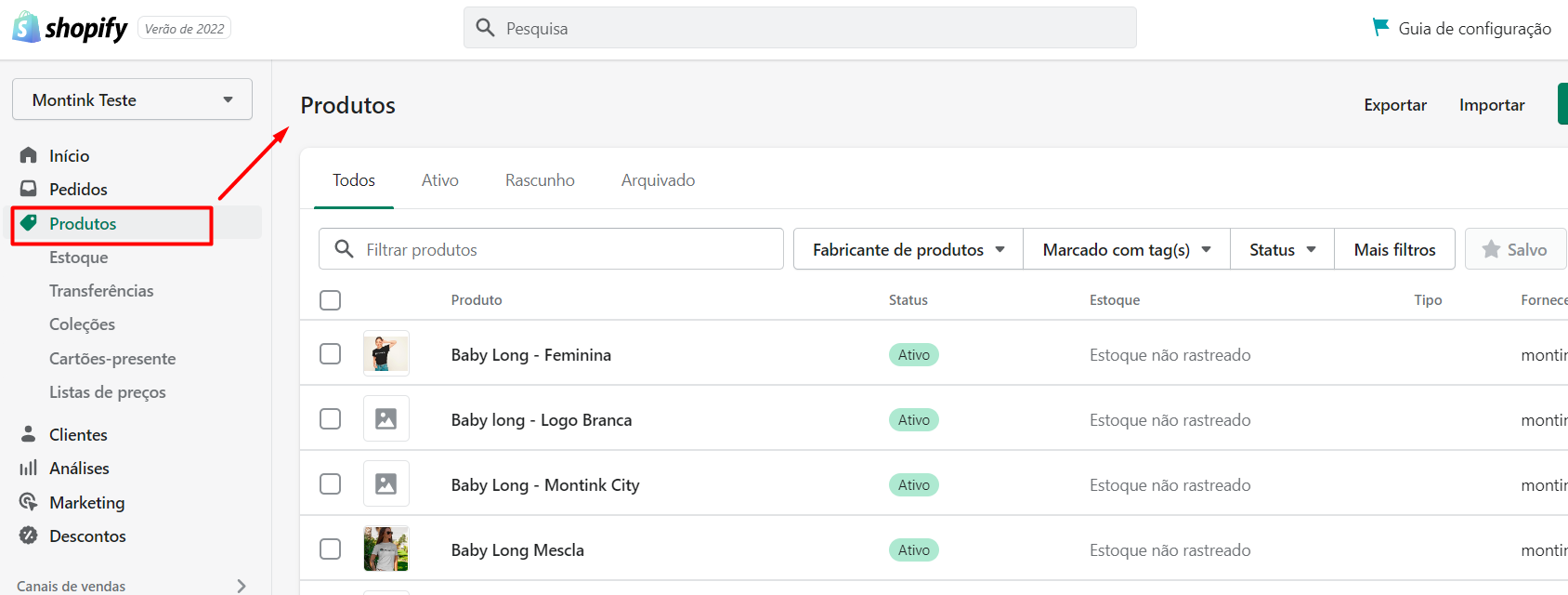Click the green flag icon for the setup guide

click(1381, 28)
